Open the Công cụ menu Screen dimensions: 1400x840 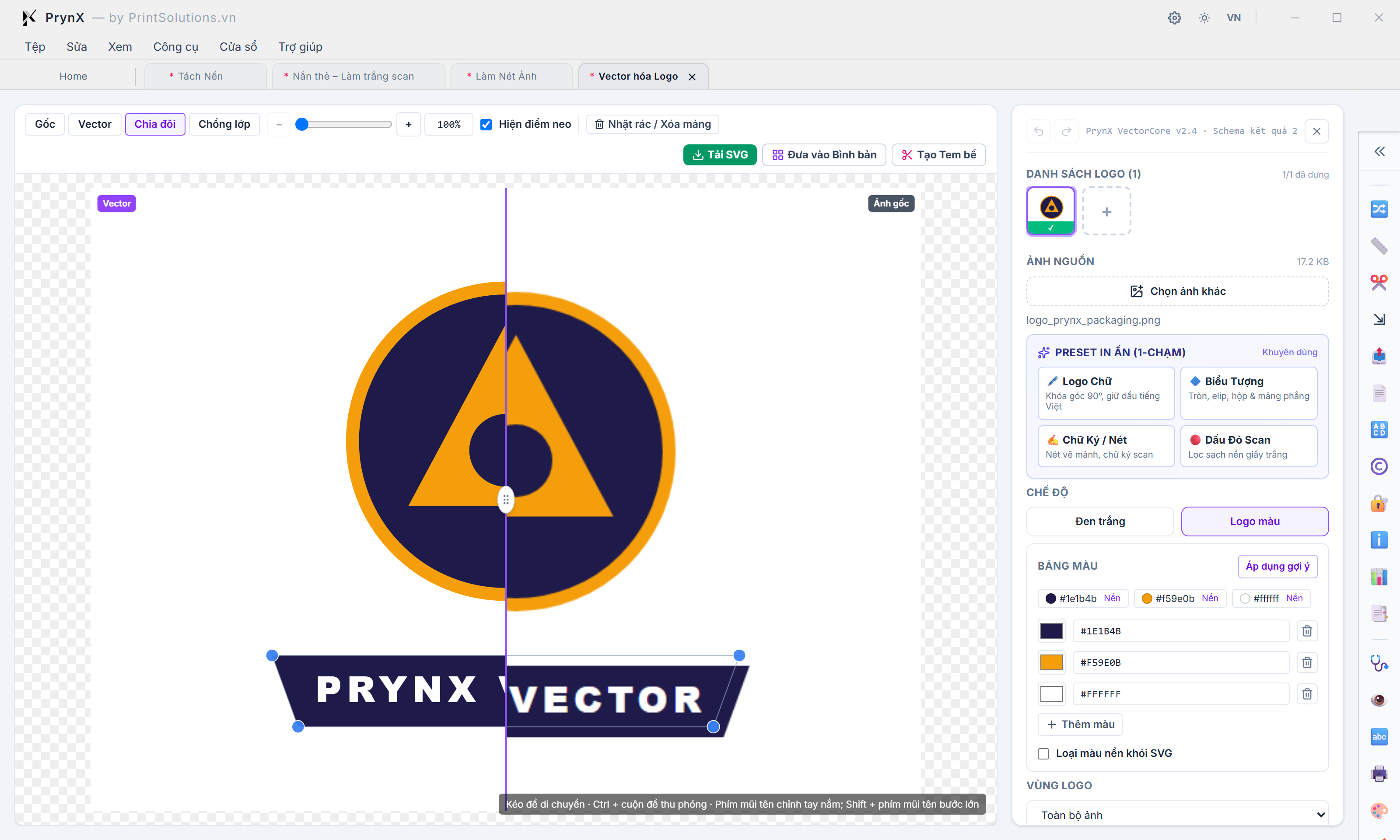click(175, 46)
